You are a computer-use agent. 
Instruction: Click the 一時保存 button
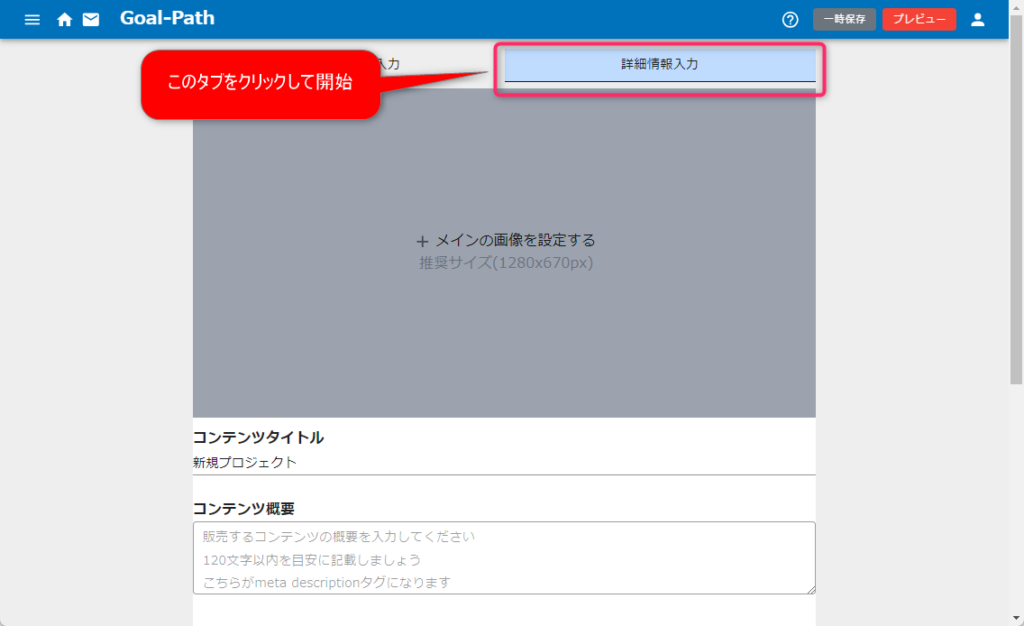coord(844,19)
